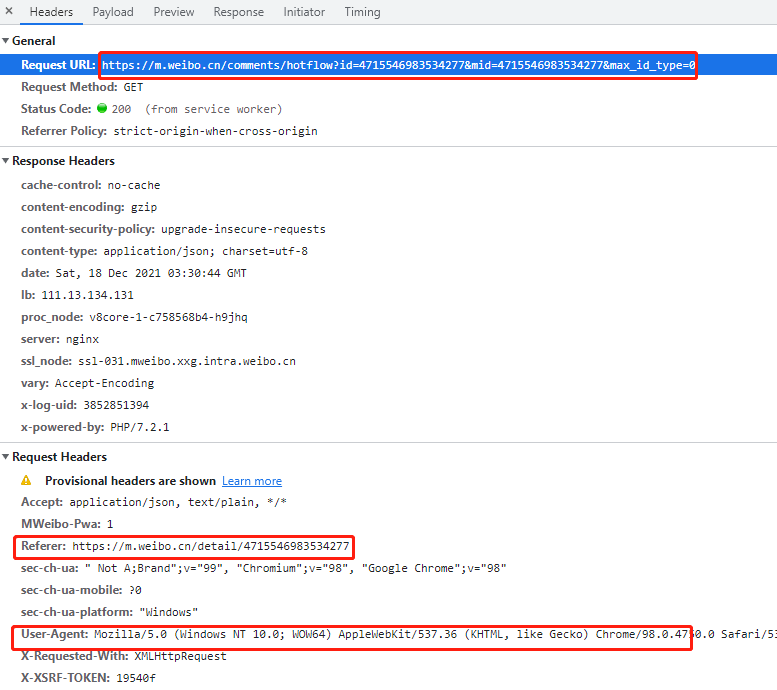Open the Payload tab
The image size is (777, 690).
(113, 12)
